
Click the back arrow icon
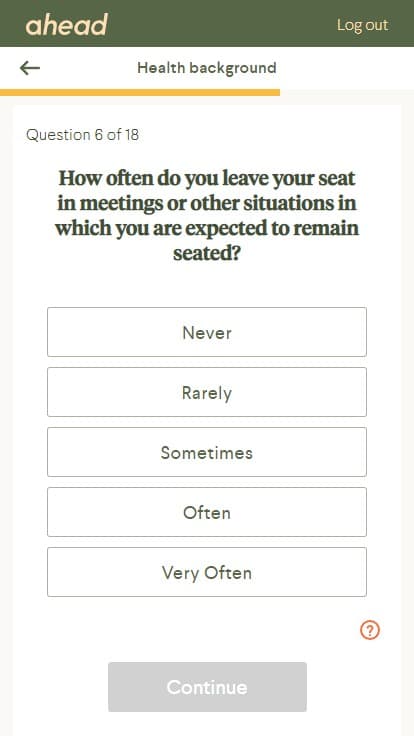pyautogui.click(x=30, y=68)
